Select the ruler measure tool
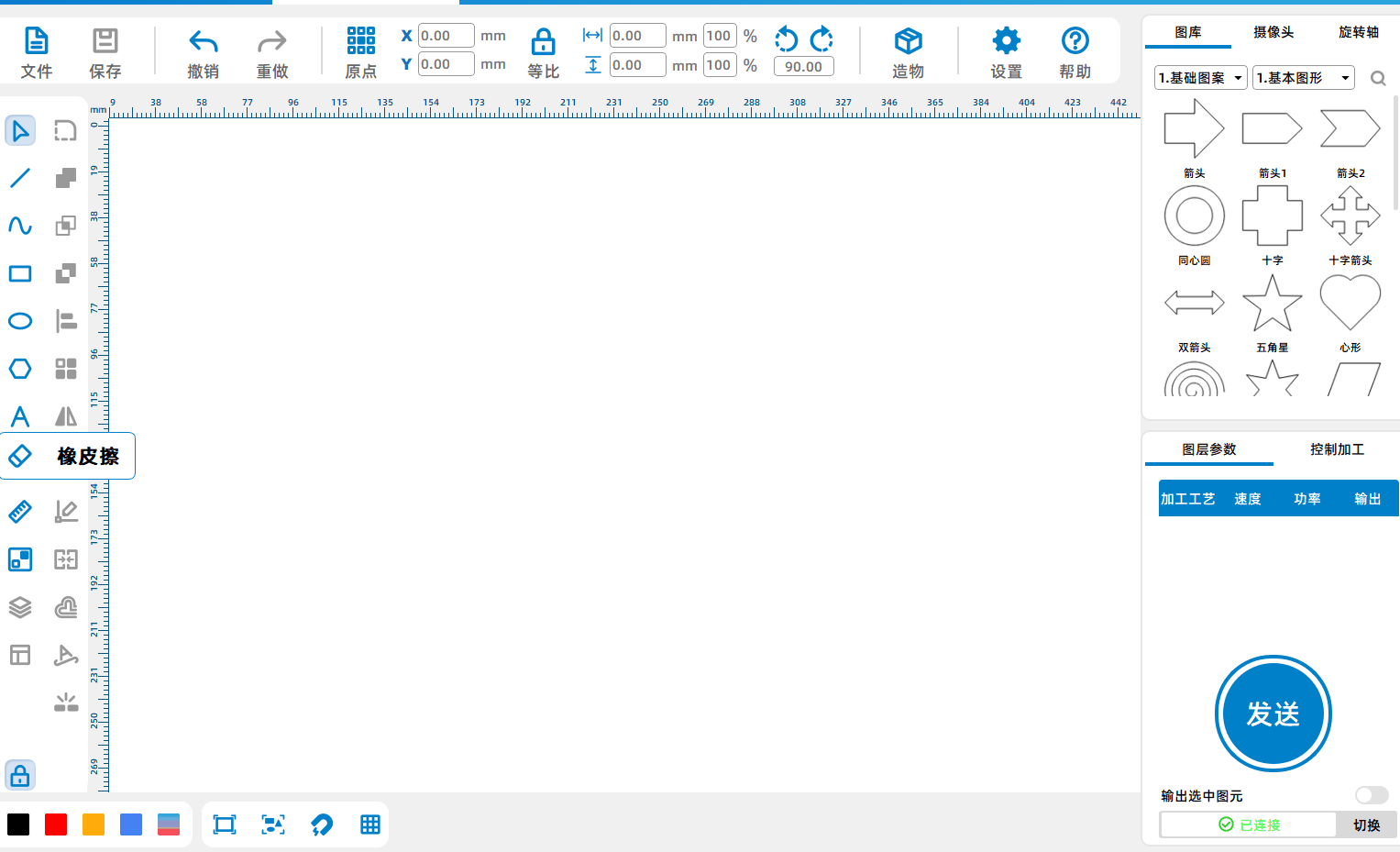This screenshot has width=1400, height=852. tap(20, 512)
